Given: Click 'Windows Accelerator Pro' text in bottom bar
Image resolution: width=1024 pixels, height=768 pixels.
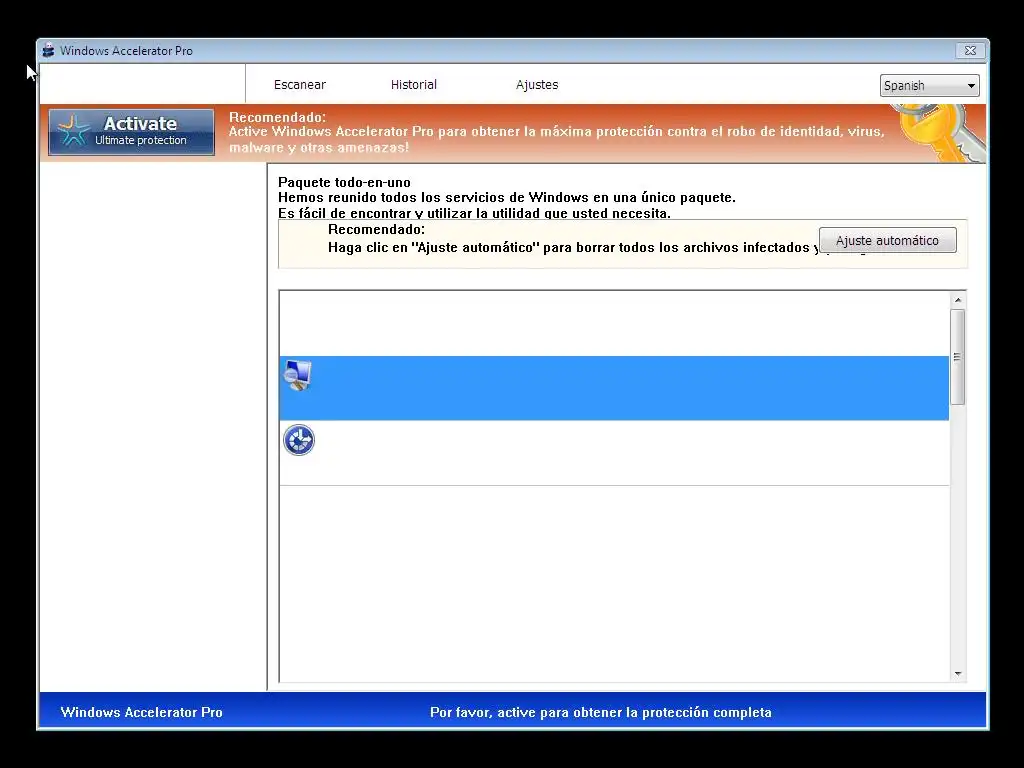Looking at the screenshot, I should 142,712.
